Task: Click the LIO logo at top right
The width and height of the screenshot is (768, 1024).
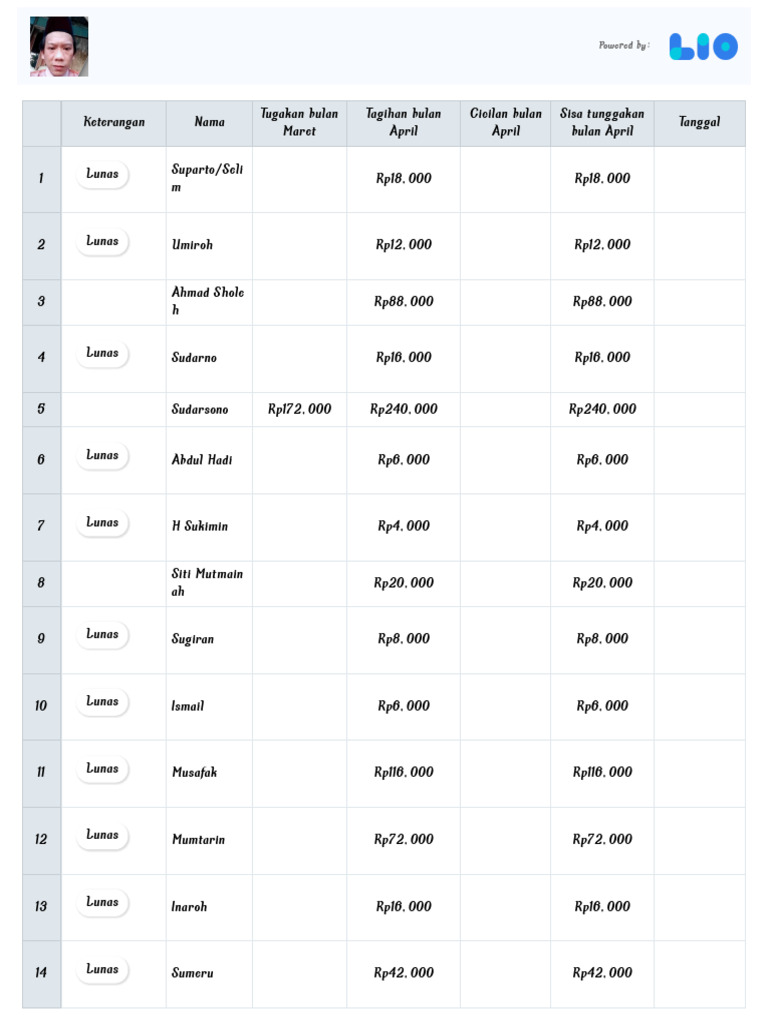Action: pos(704,46)
